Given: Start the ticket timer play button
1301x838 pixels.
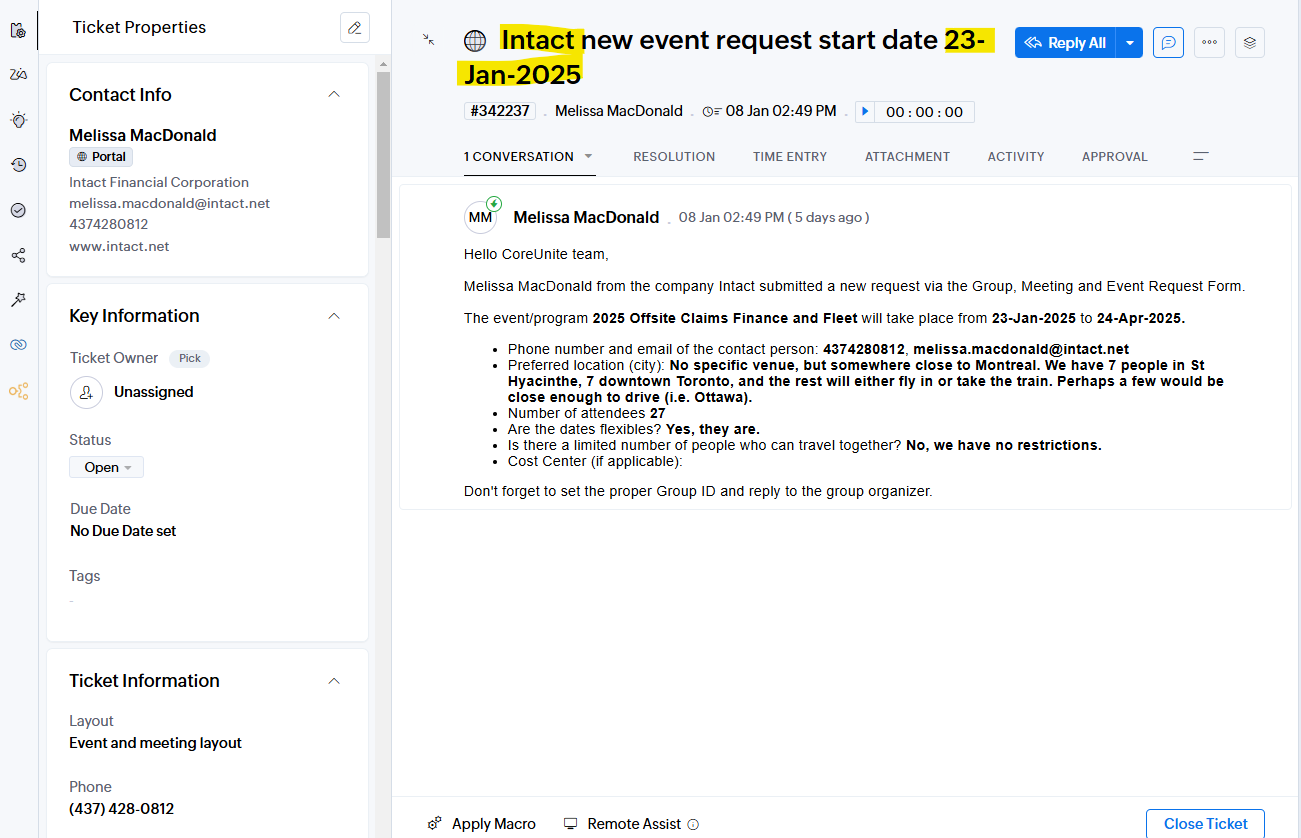Looking at the screenshot, I should [865, 112].
